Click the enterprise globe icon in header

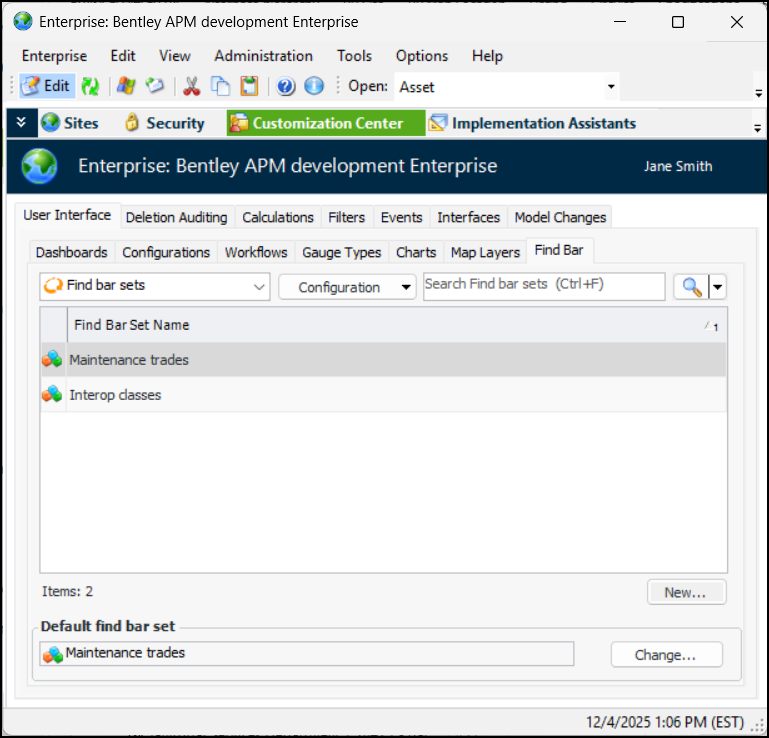[39, 166]
